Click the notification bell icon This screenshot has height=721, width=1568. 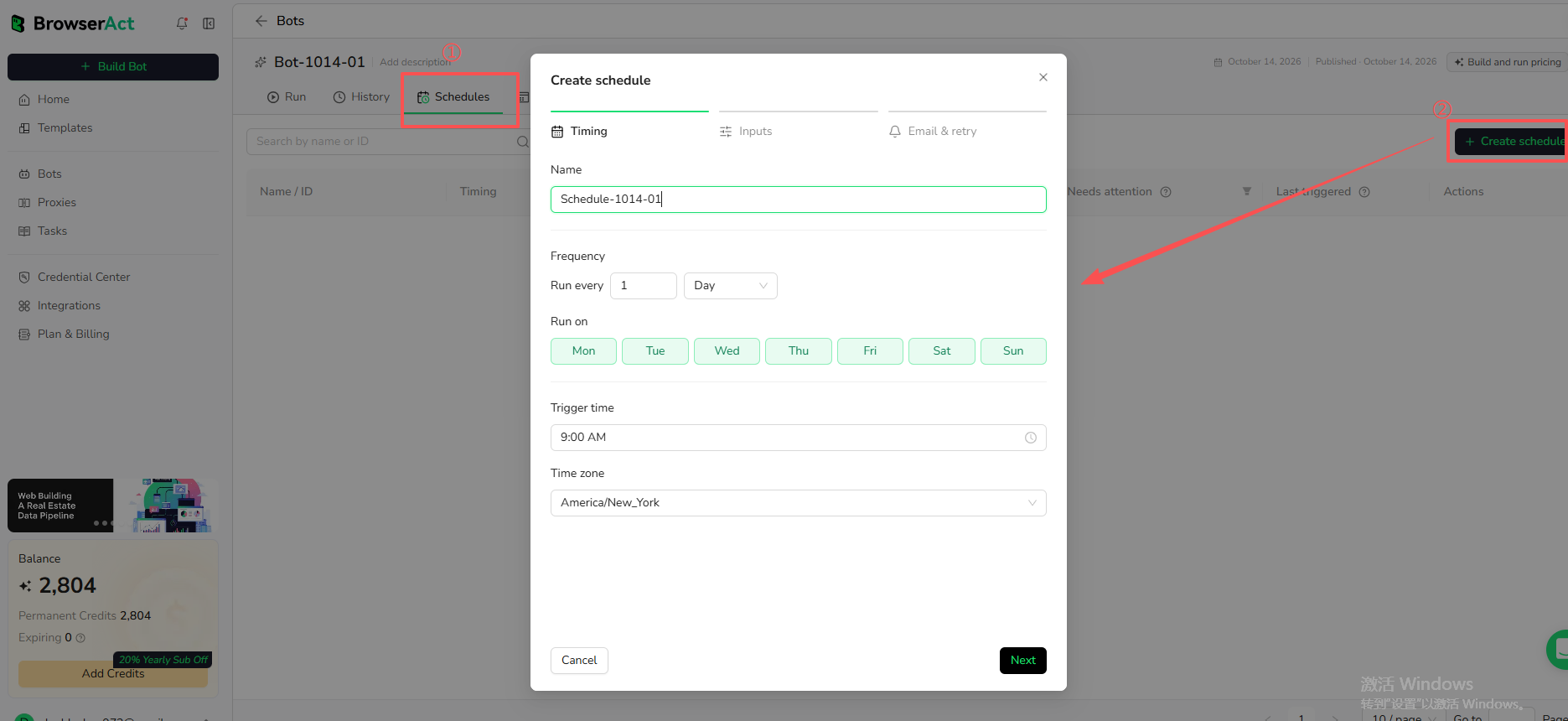click(182, 23)
